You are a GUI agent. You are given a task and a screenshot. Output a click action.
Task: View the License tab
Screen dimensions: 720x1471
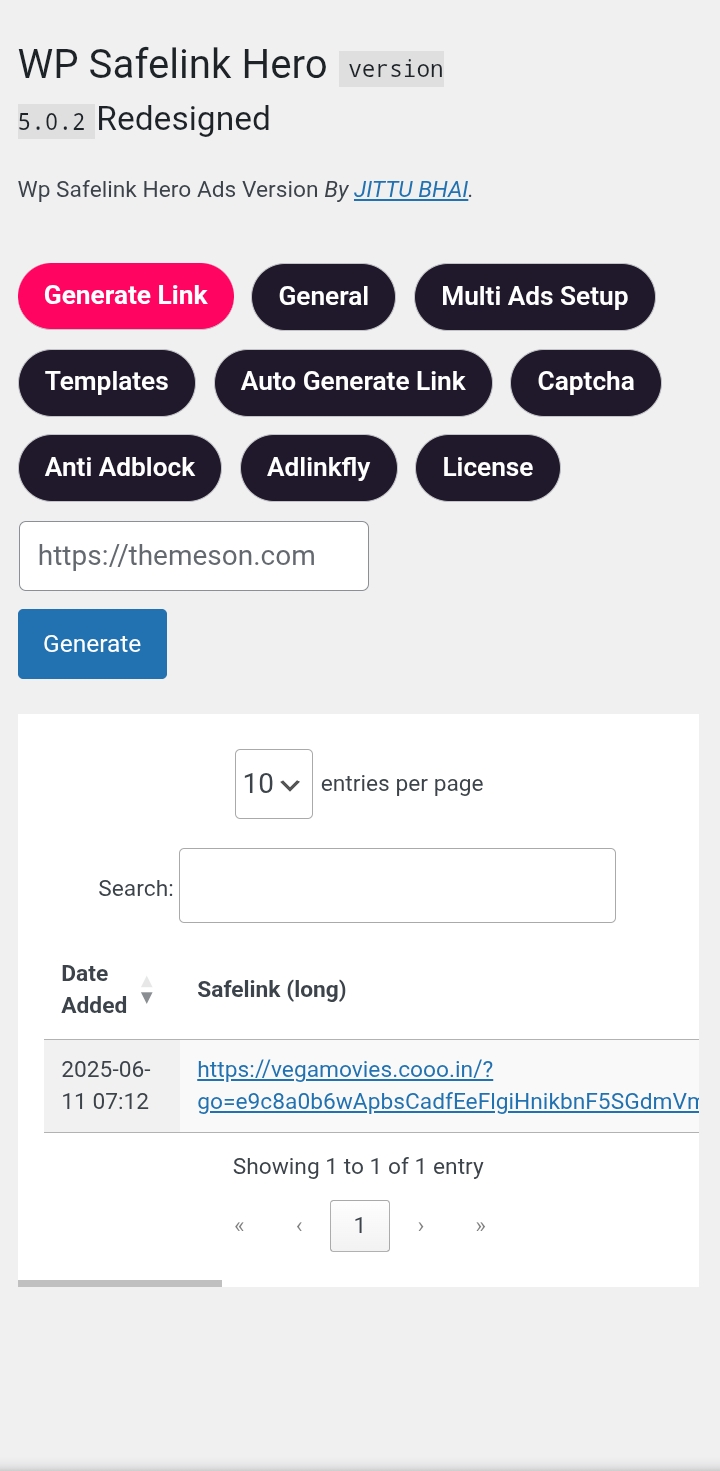tap(487, 467)
